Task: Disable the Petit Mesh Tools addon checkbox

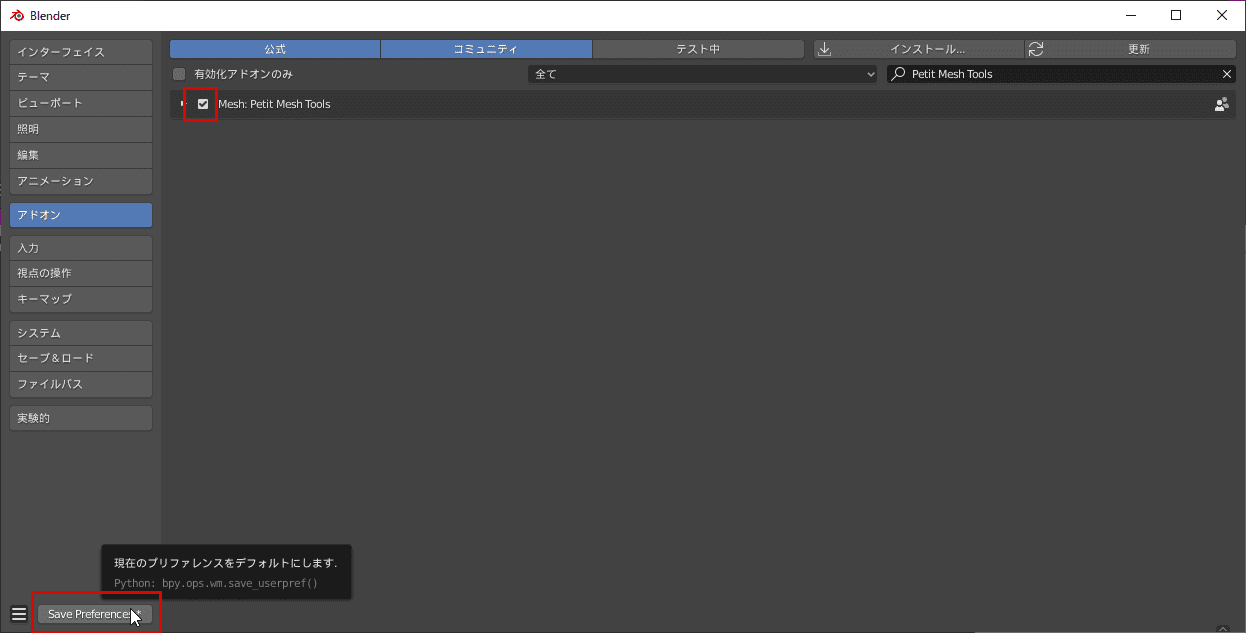Action: point(203,104)
